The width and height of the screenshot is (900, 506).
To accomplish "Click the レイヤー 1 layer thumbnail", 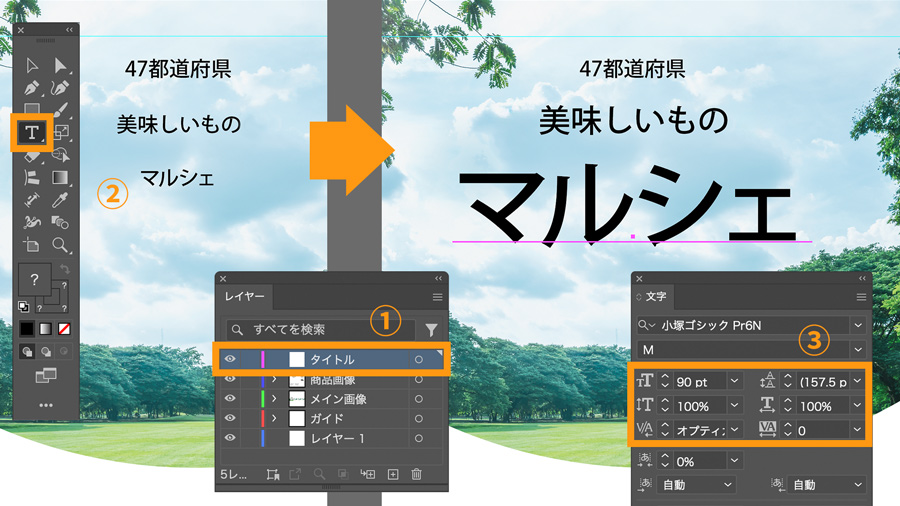I will point(297,438).
